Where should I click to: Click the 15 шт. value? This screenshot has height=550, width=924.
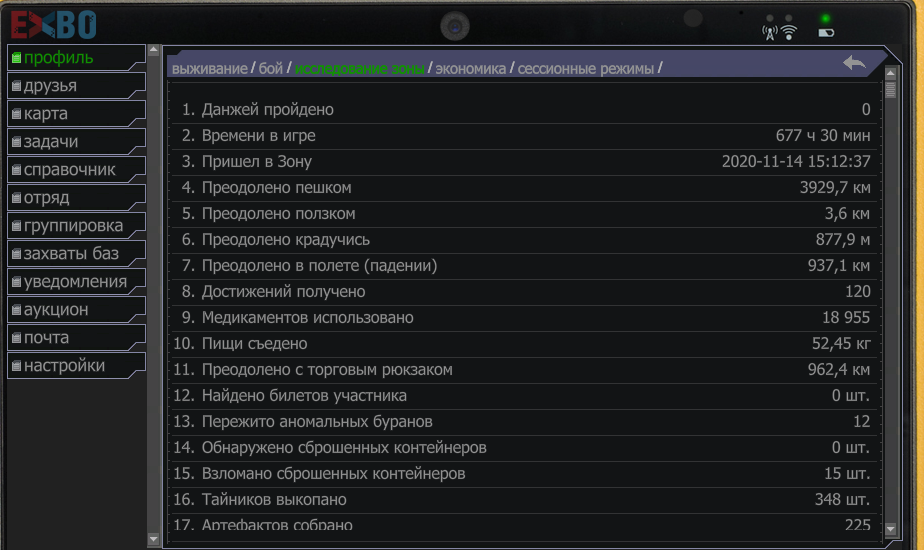pos(847,473)
